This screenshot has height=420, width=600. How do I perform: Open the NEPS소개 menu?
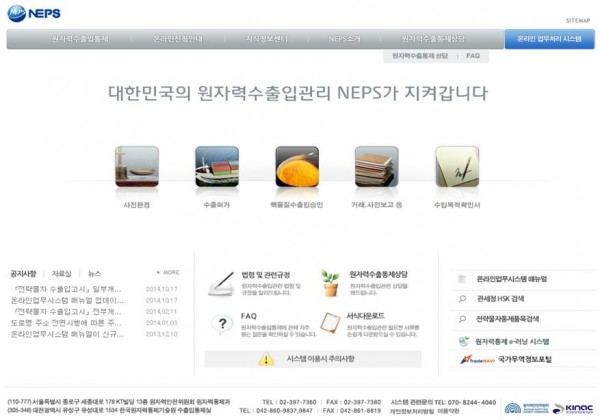(344, 39)
